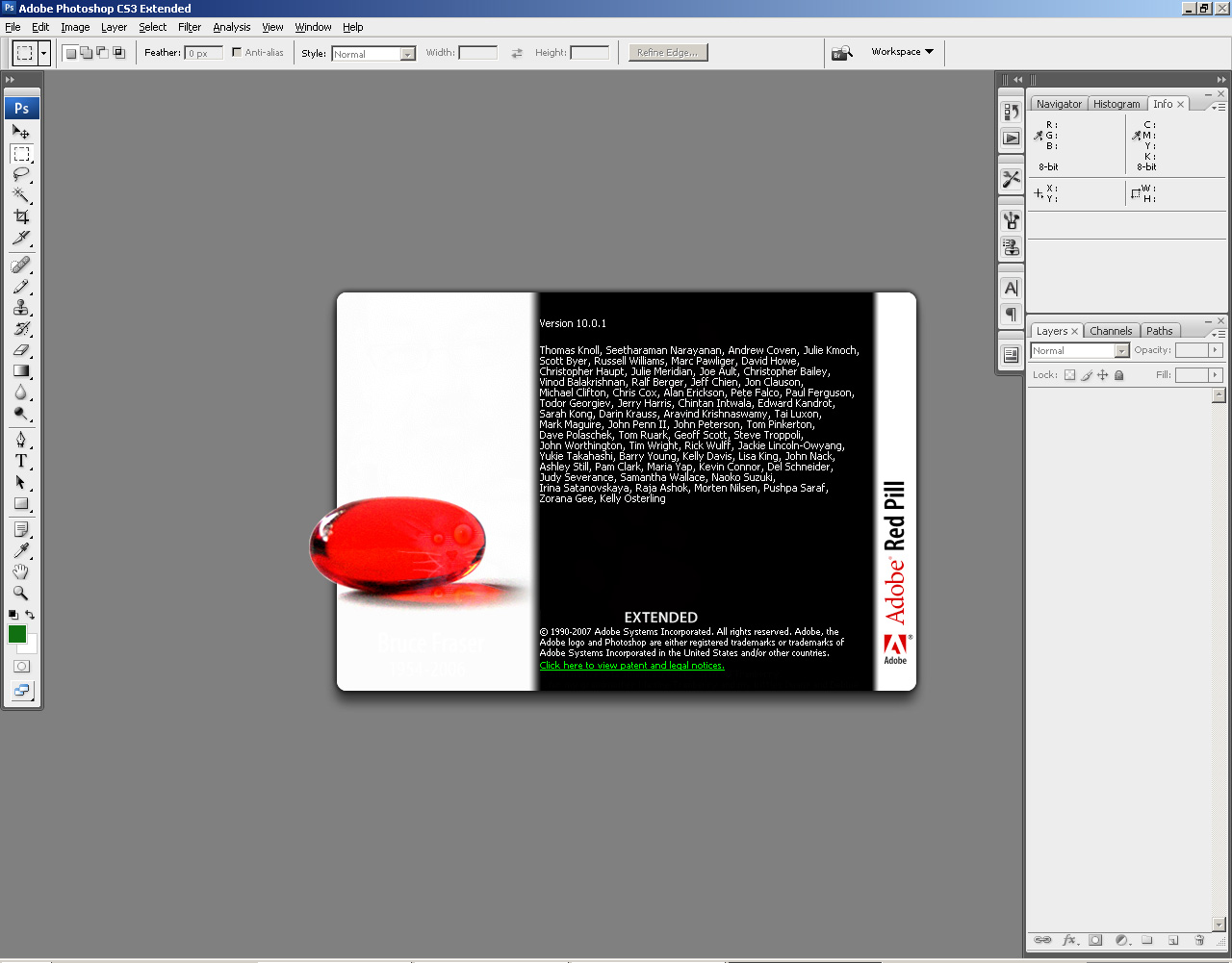Image resolution: width=1232 pixels, height=963 pixels.
Task: Open the Clone Source panel icon
Action: coord(1011,247)
